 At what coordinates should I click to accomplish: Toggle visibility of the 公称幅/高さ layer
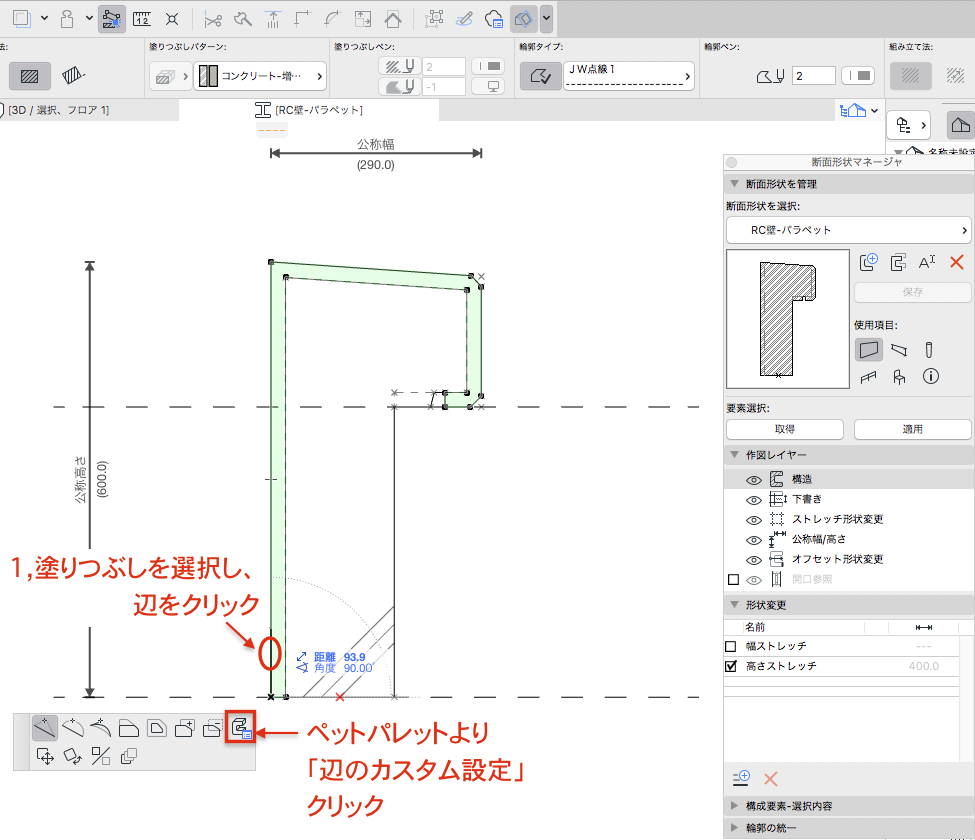point(754,539)
